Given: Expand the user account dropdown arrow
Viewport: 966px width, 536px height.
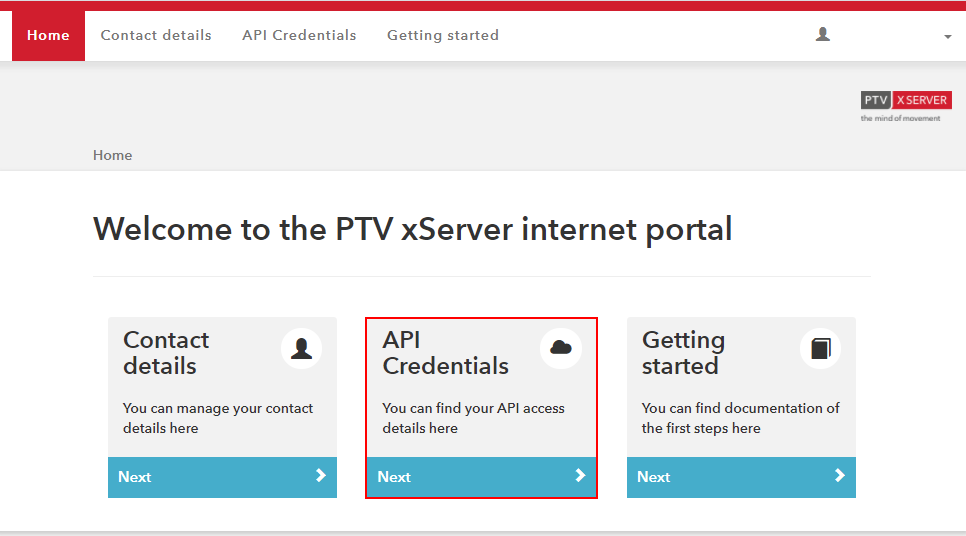Looking at the screenshot, I should [x=948, y=37].
